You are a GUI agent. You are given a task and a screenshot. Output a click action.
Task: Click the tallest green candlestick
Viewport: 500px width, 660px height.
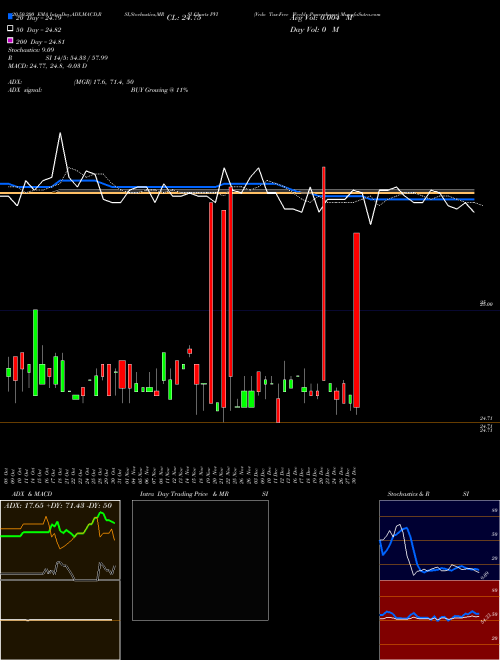coord(35,352)
